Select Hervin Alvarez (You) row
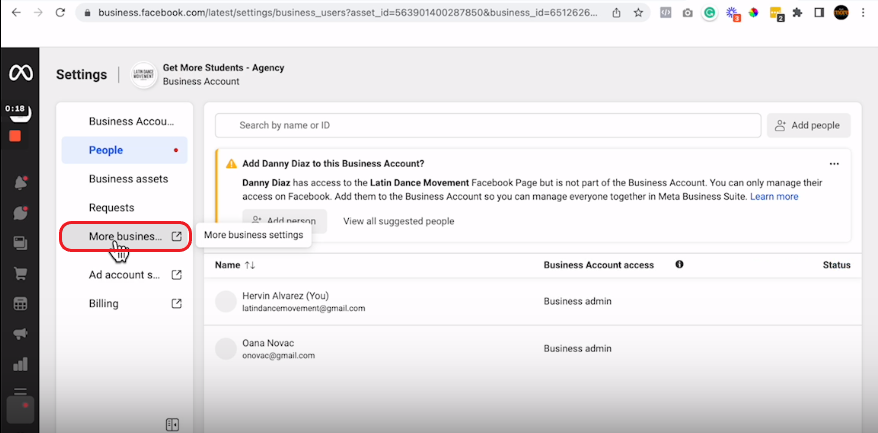Viewport: 878px width, 433px height. [533, 301]
